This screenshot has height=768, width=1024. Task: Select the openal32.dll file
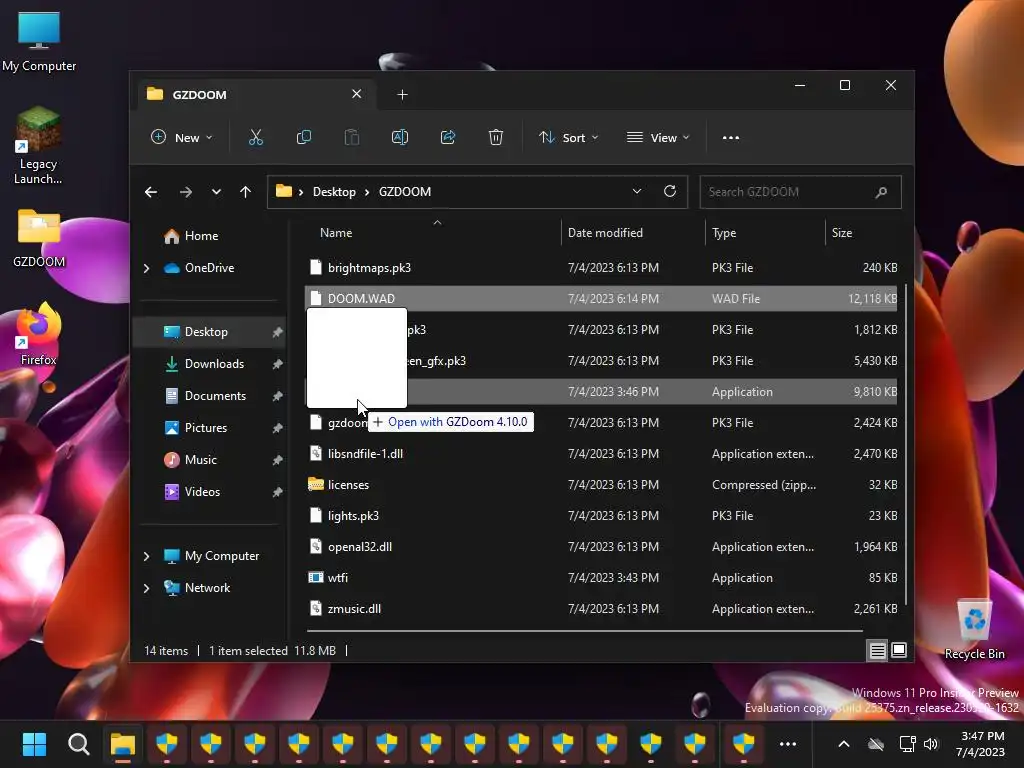point(601,547)
